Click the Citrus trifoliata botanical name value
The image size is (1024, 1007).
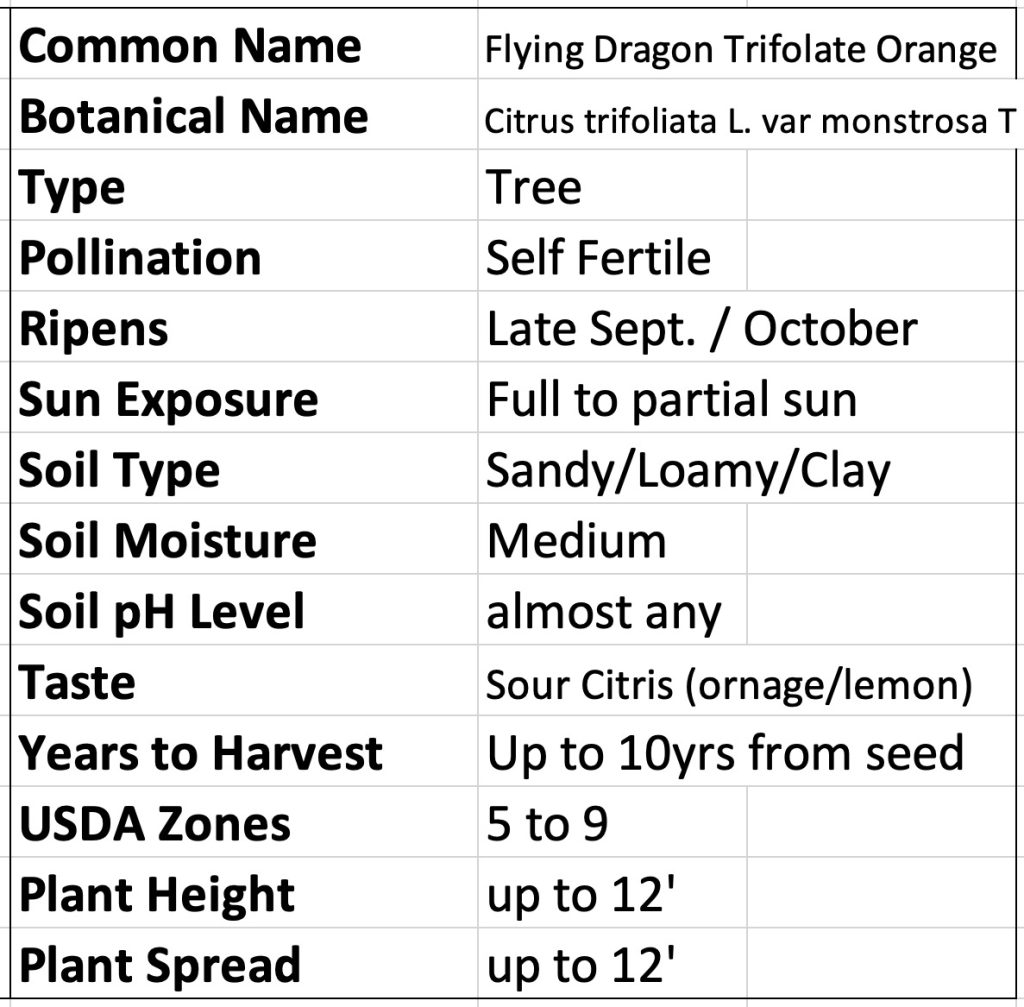pyautogui.click(x=748, y=120)
